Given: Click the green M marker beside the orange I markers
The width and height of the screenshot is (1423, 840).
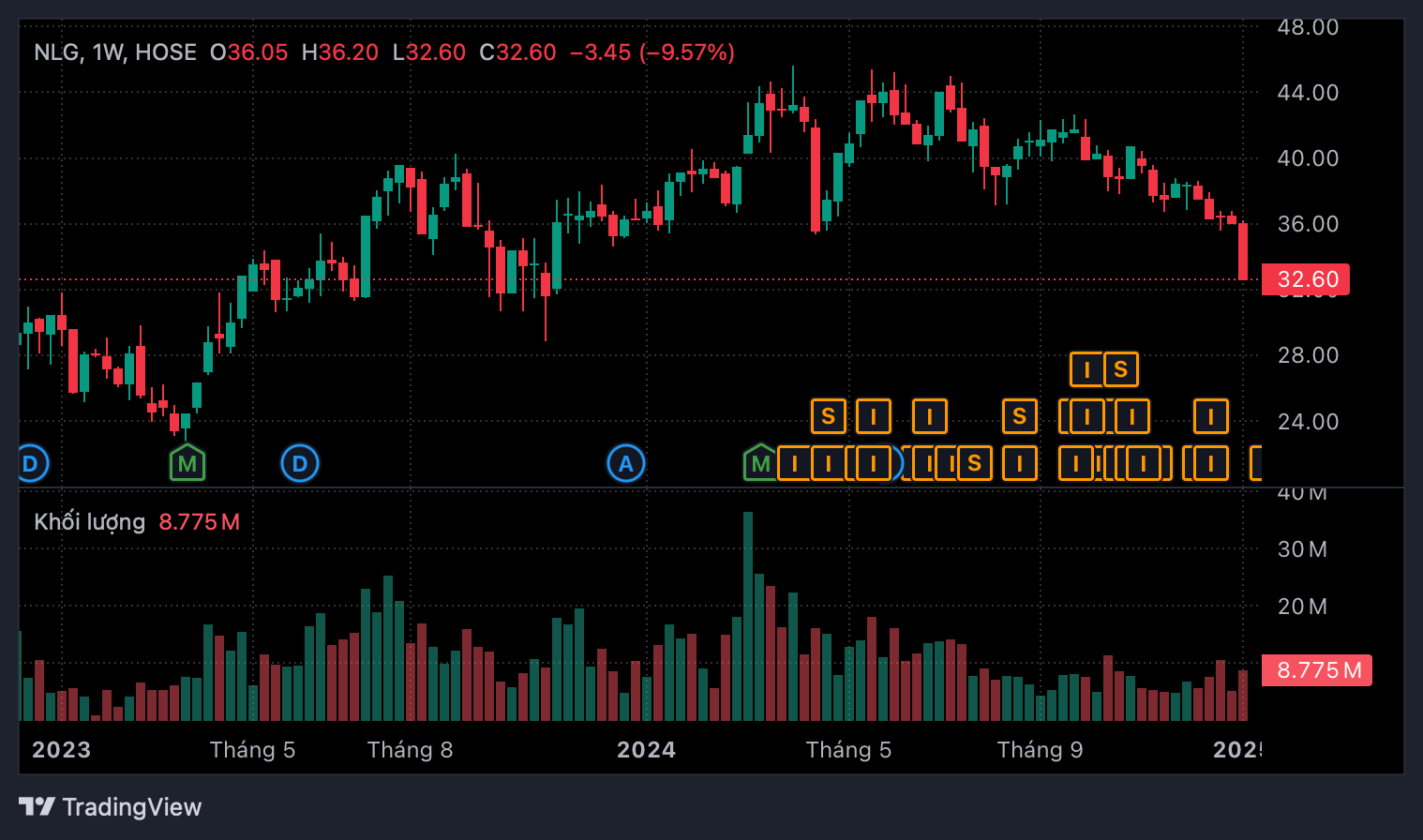Looking at the screenshot, I should point(760,462).
